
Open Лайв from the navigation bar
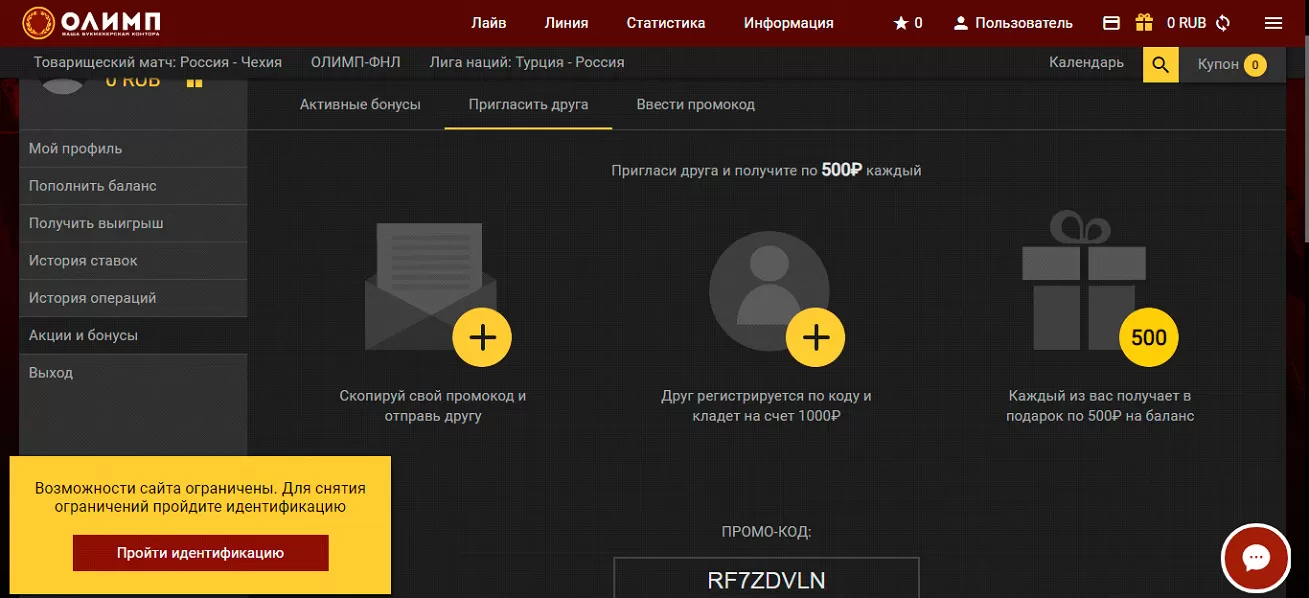pyautogui.click(x=490, y=21)
